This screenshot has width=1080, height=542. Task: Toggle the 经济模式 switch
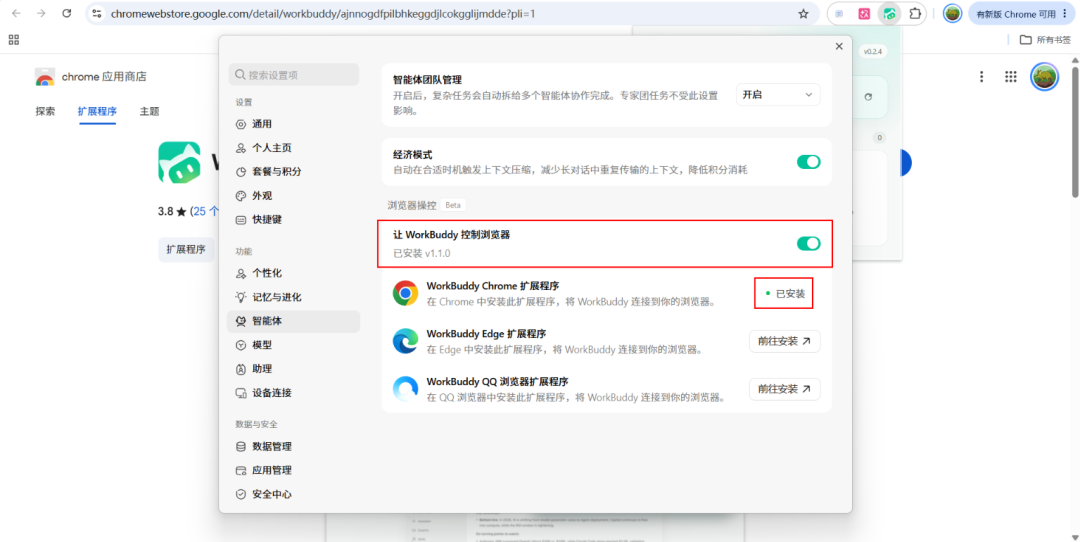(809, 162)
